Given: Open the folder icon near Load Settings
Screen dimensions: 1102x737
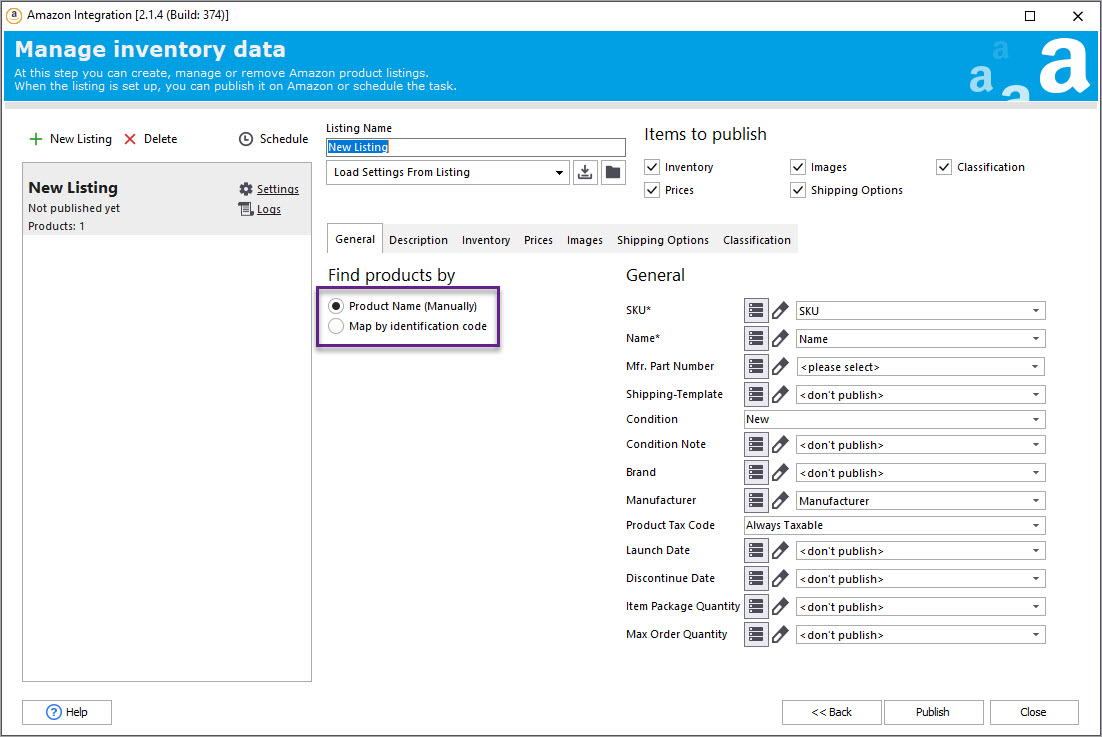Looking at the screenshot, I should [x=613, y=172].
